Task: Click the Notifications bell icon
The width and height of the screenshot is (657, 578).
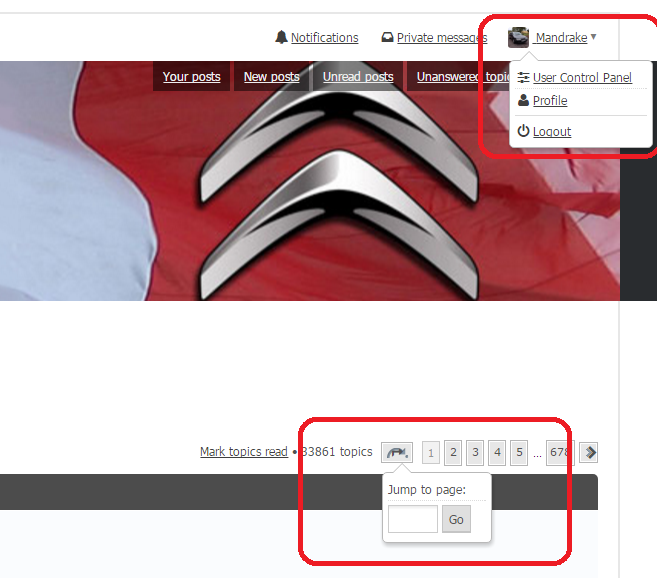Action: click(x=281, y=37)
